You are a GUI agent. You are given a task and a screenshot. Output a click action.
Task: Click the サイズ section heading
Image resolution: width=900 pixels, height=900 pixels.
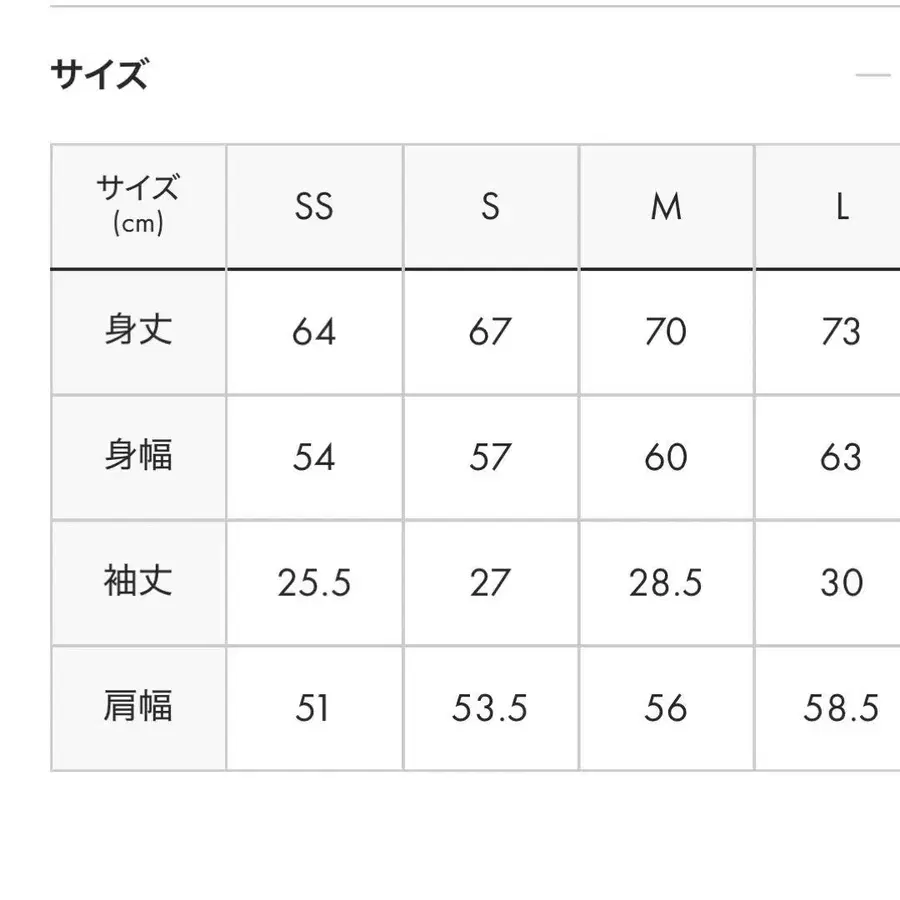point(99,76)
